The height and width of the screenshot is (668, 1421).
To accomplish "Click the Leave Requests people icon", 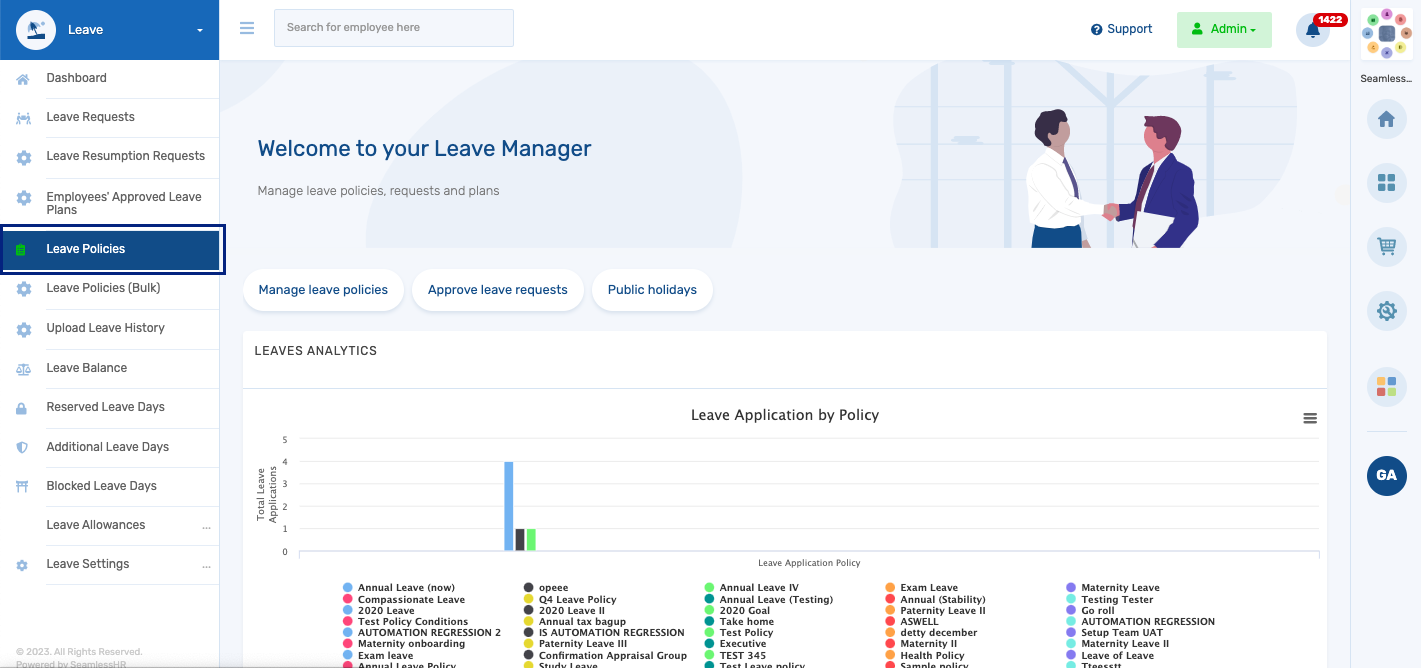I will click(x=23, y=118).
